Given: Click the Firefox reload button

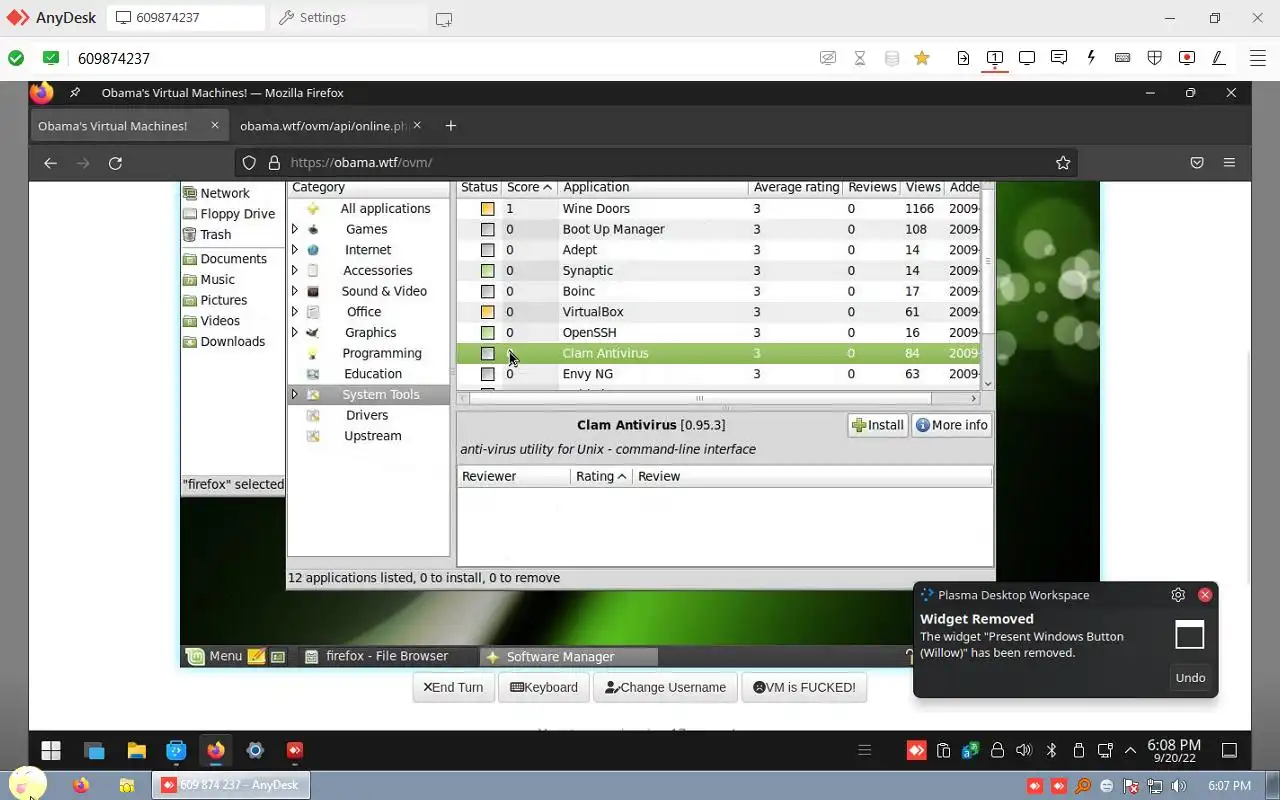Looking at the screenshot, I should coord(115,162).
